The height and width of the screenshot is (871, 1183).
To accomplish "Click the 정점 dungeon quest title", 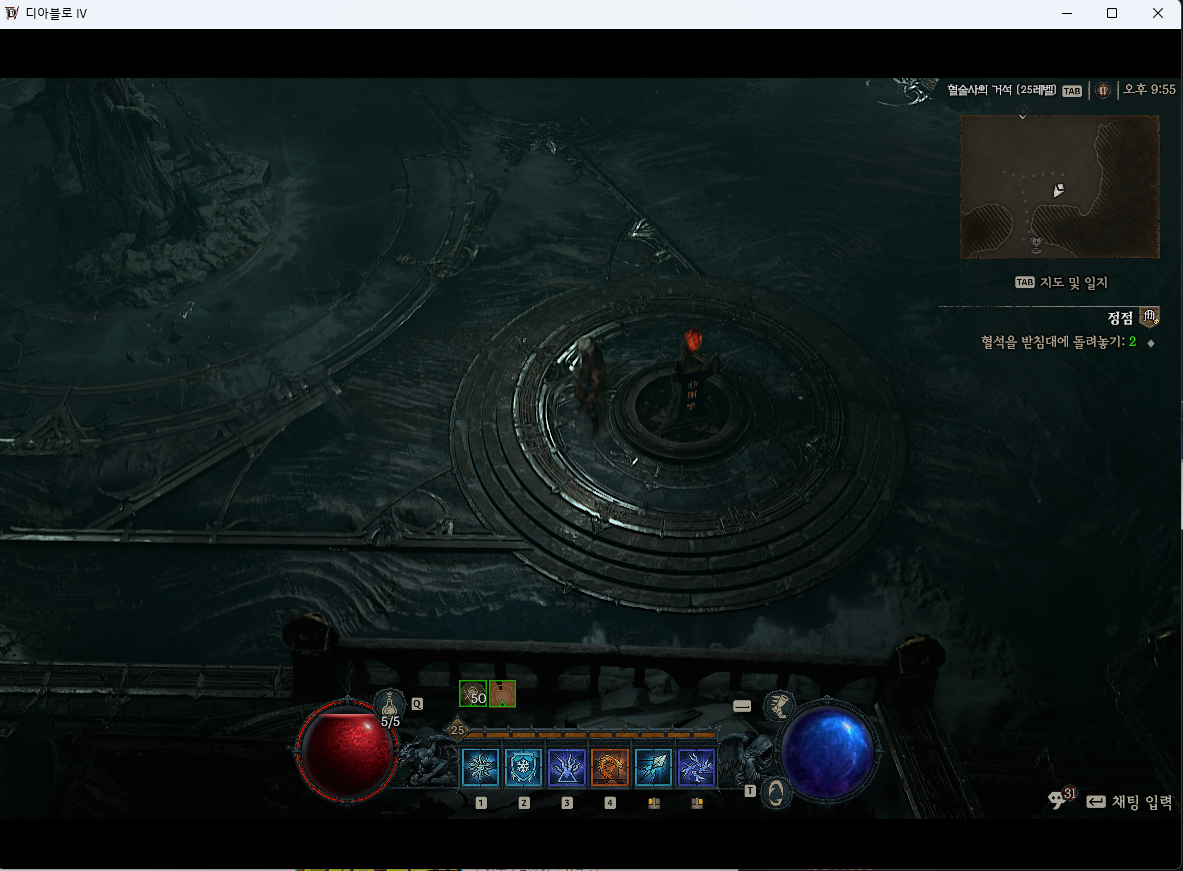I will click(x=1120, y=318).
